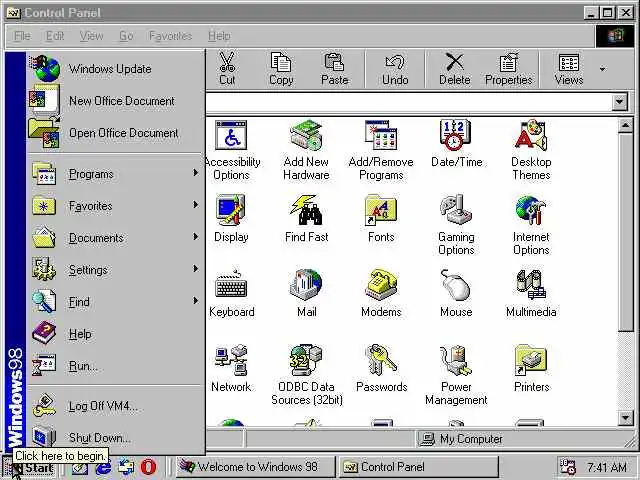Choose New Office Document in Start menu
Image resolution: width=640 pixels, height=480 pixels.
[115, 100]
